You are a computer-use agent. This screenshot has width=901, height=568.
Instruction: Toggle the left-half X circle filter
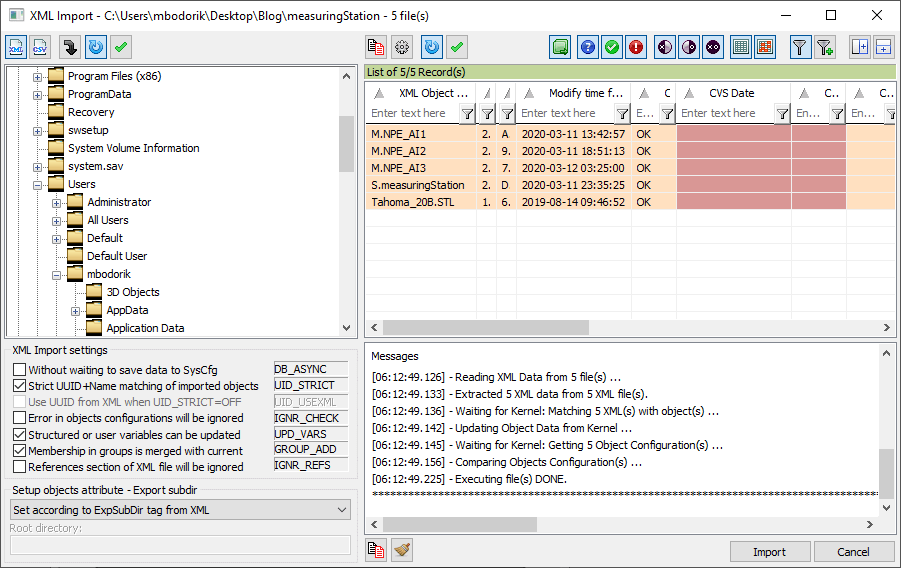click(x=665, y=47)
